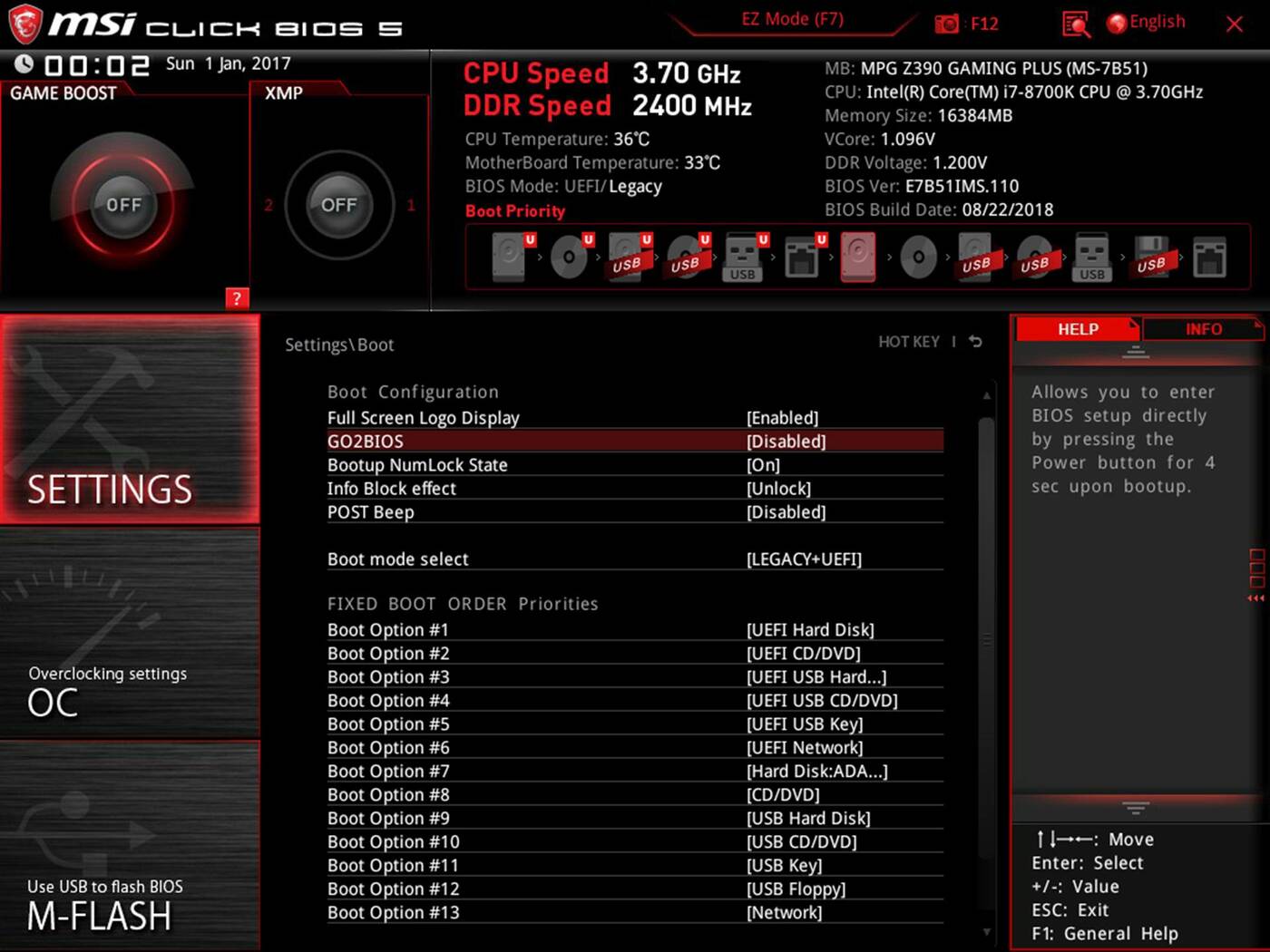Switch to EZ Mode (F7)
This screenshot has height=952, width=1270.
point(792,20)
